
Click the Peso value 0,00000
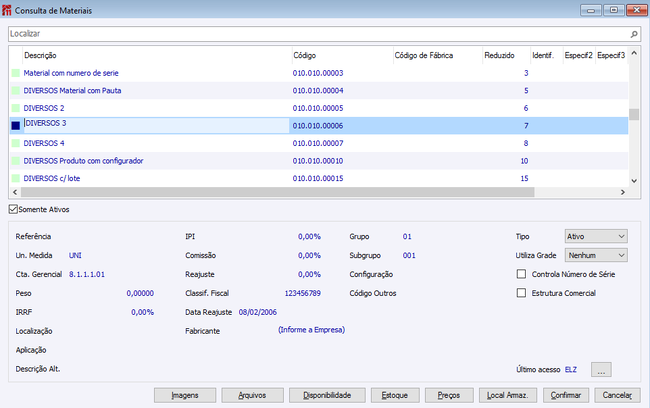(x=140, y=293)
